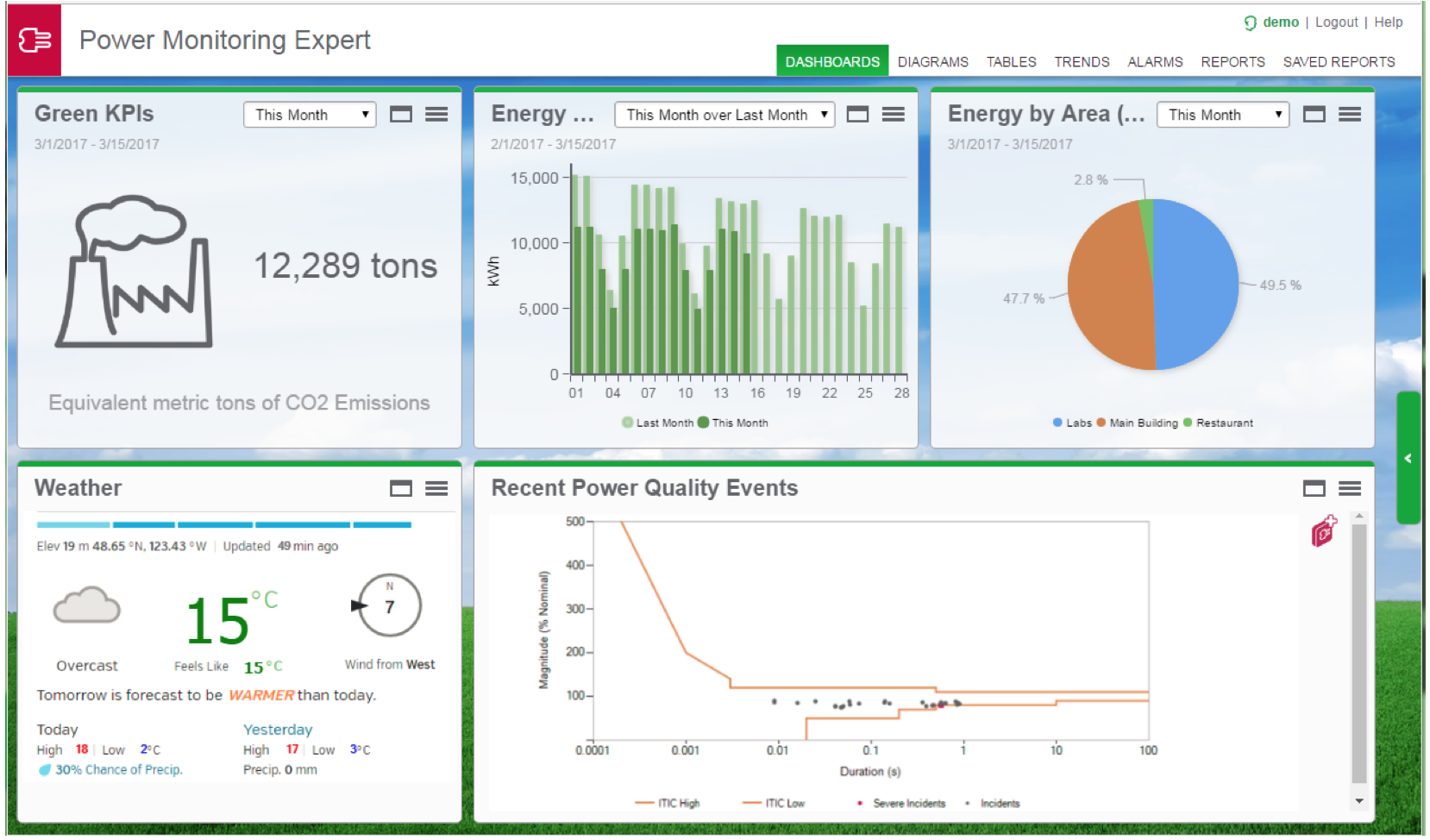Click the large 15 °C temperature reading
This screenshot has height=840, width=1430.
(231, 618)
